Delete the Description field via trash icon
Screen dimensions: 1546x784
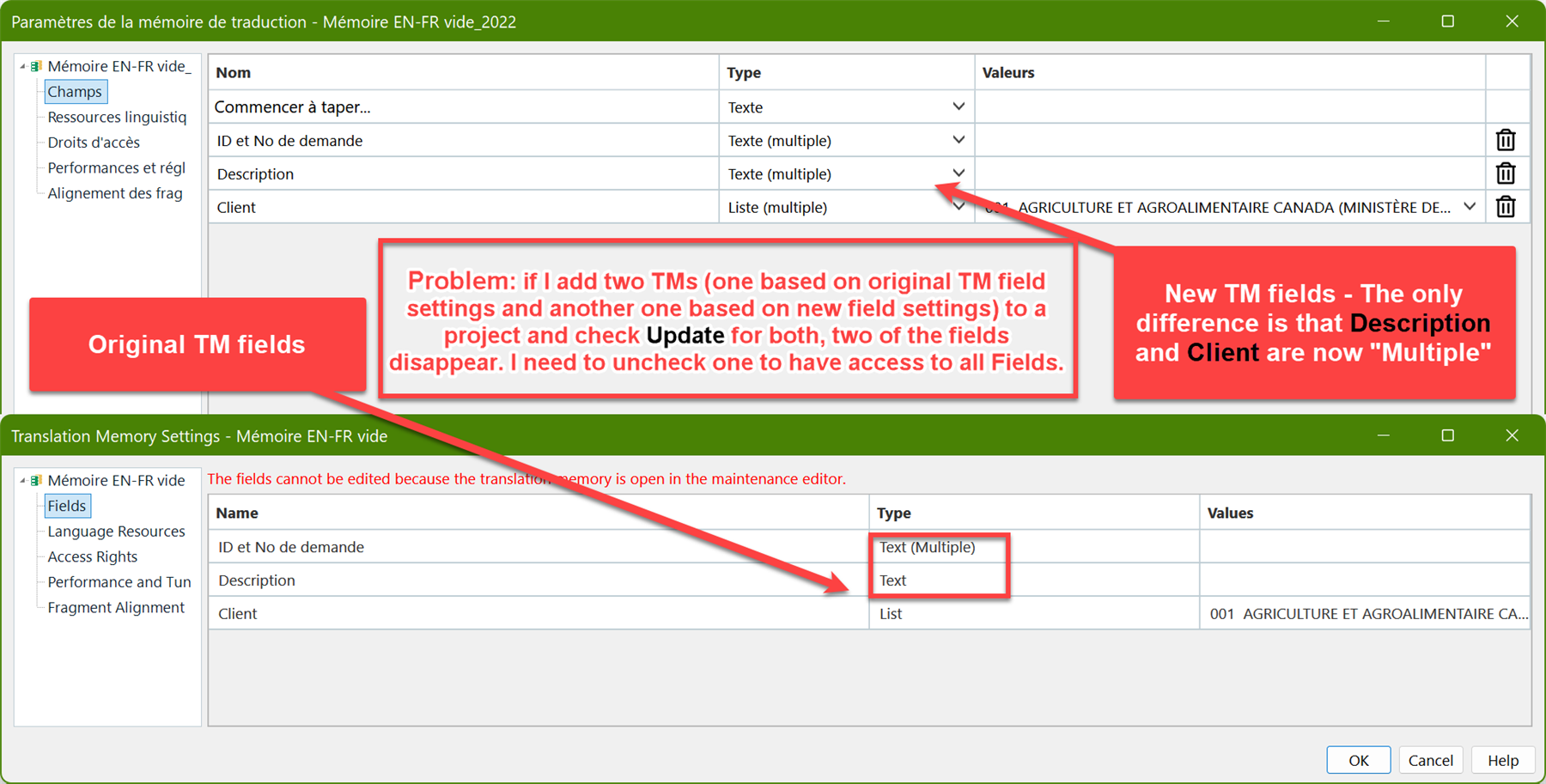tap(1505, 173)
